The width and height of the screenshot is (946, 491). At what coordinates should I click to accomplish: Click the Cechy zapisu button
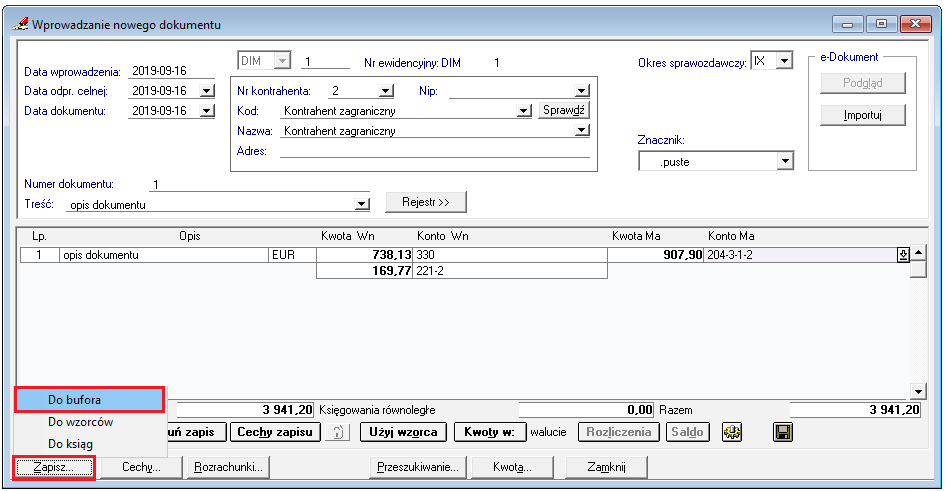(x=275, y=432)
